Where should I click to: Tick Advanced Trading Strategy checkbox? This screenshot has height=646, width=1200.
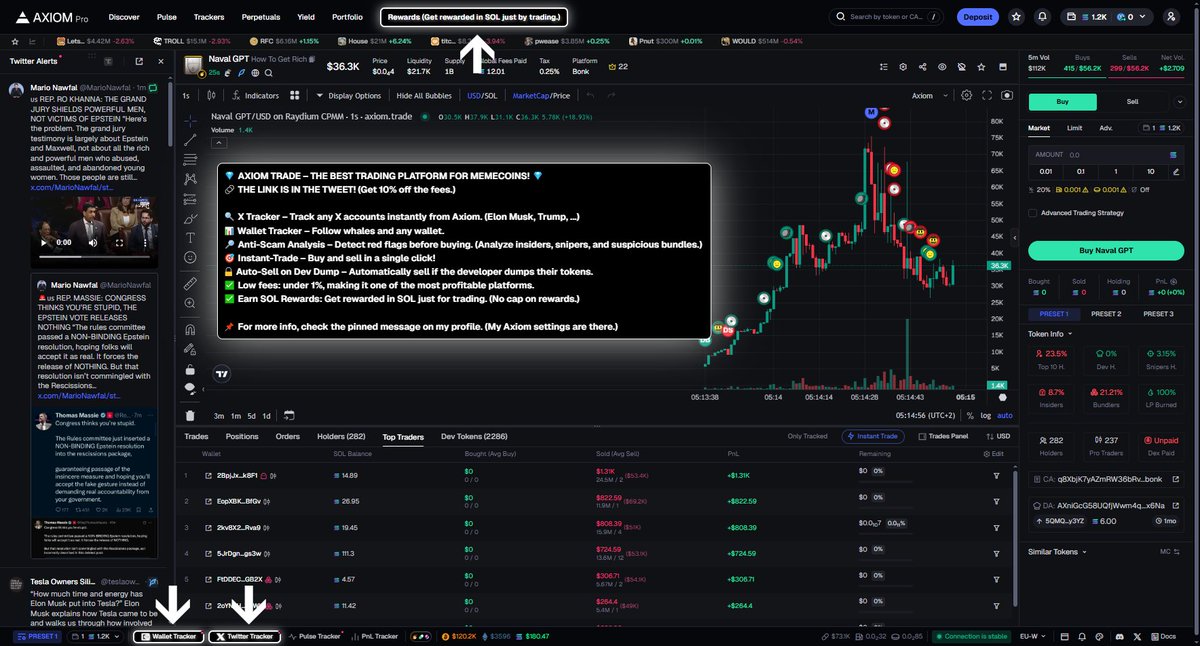(x=1033, y=212)
